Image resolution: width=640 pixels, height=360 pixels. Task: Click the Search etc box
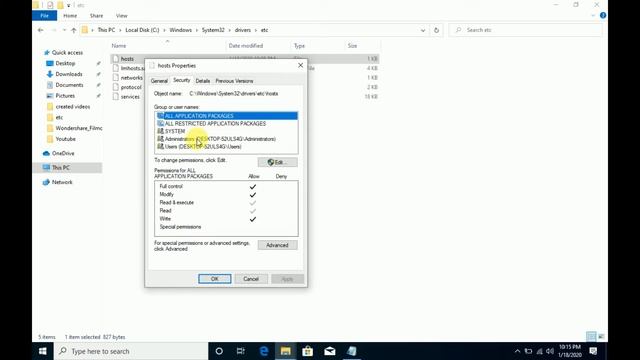point(526,30)
